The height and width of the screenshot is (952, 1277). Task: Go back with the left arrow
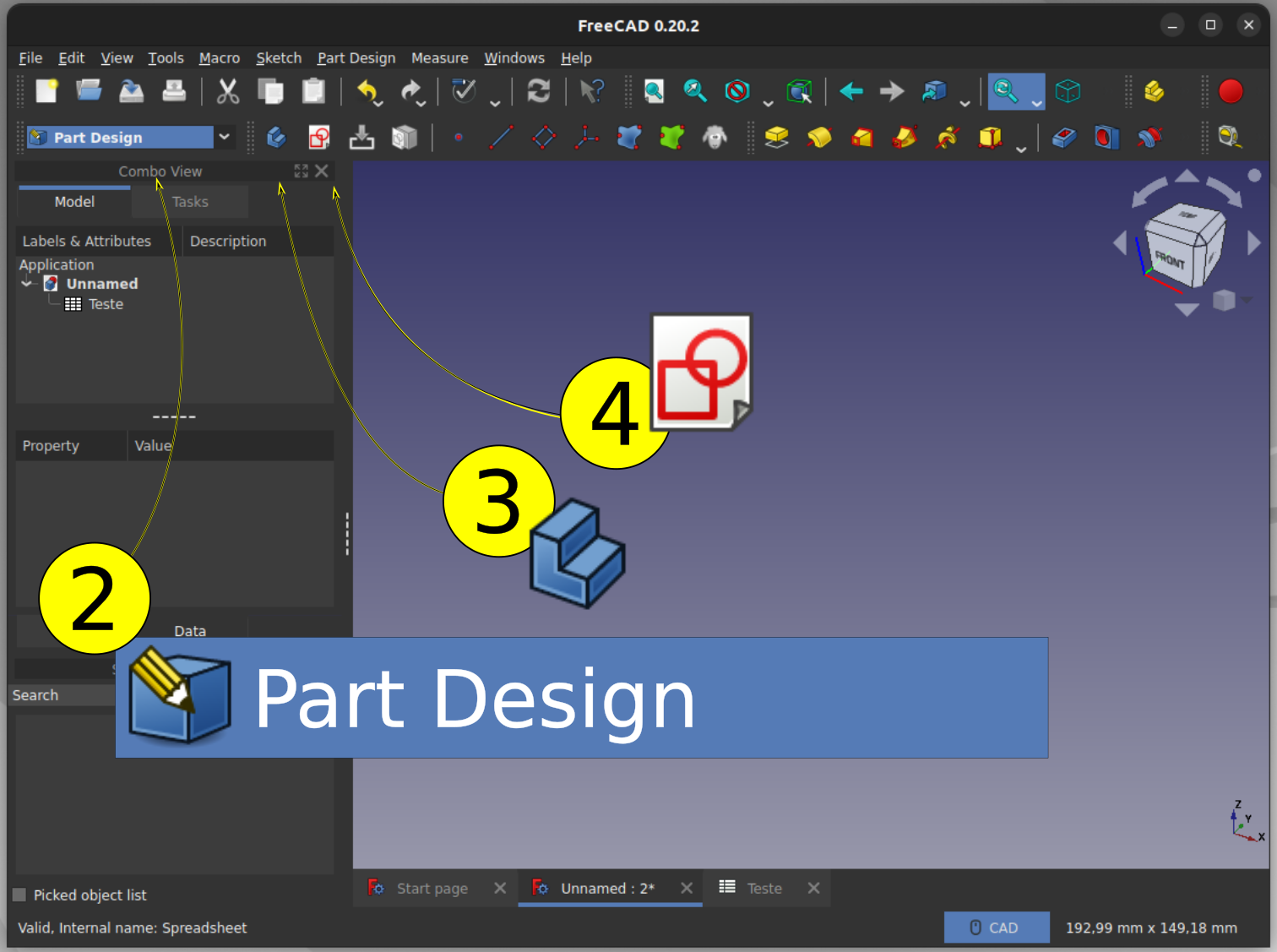pos(851,90)
